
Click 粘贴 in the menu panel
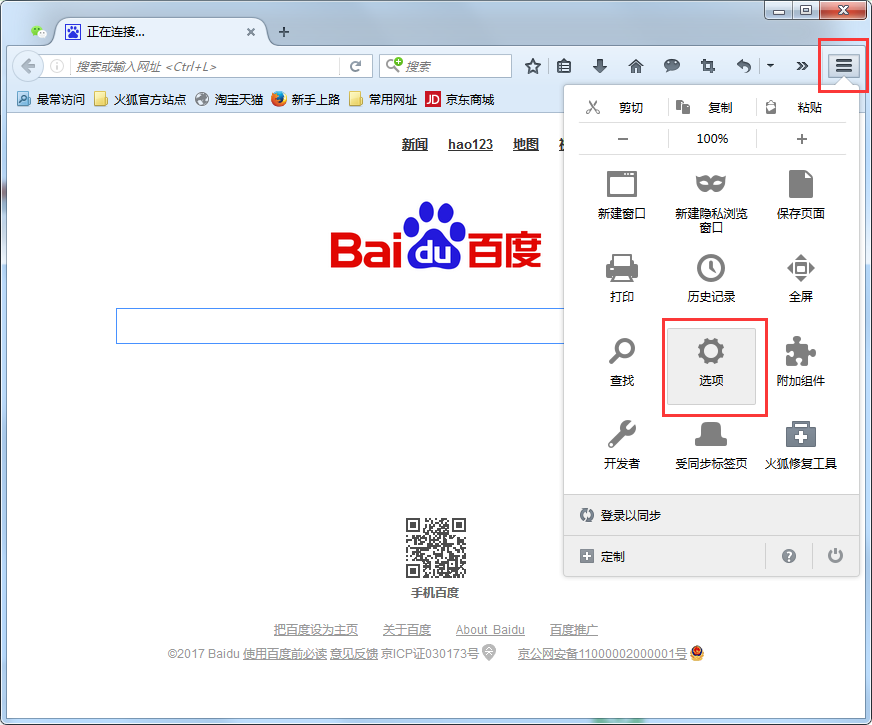[x=801, y=107]
